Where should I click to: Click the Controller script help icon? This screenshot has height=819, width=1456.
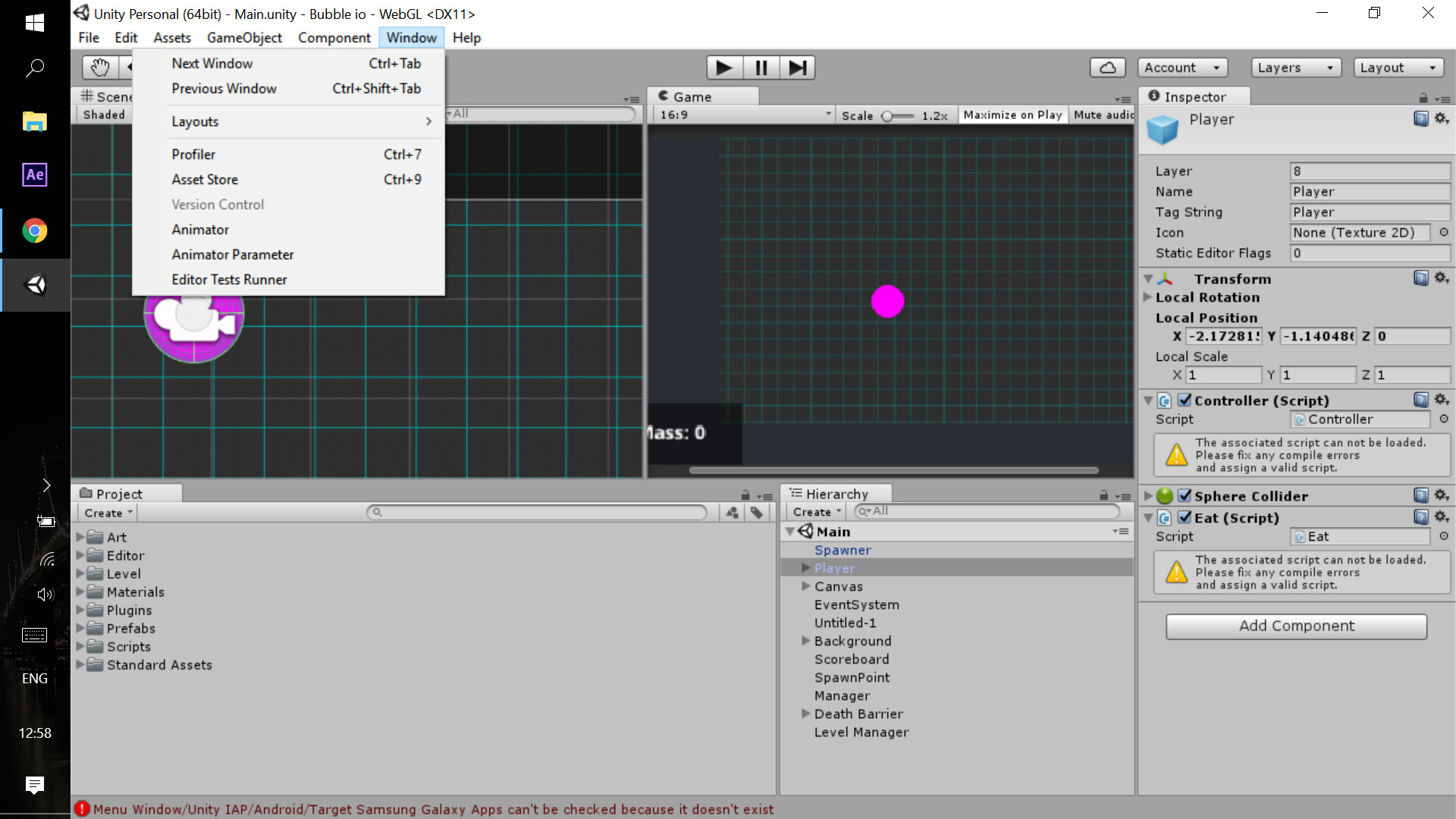pos(1422,400)
